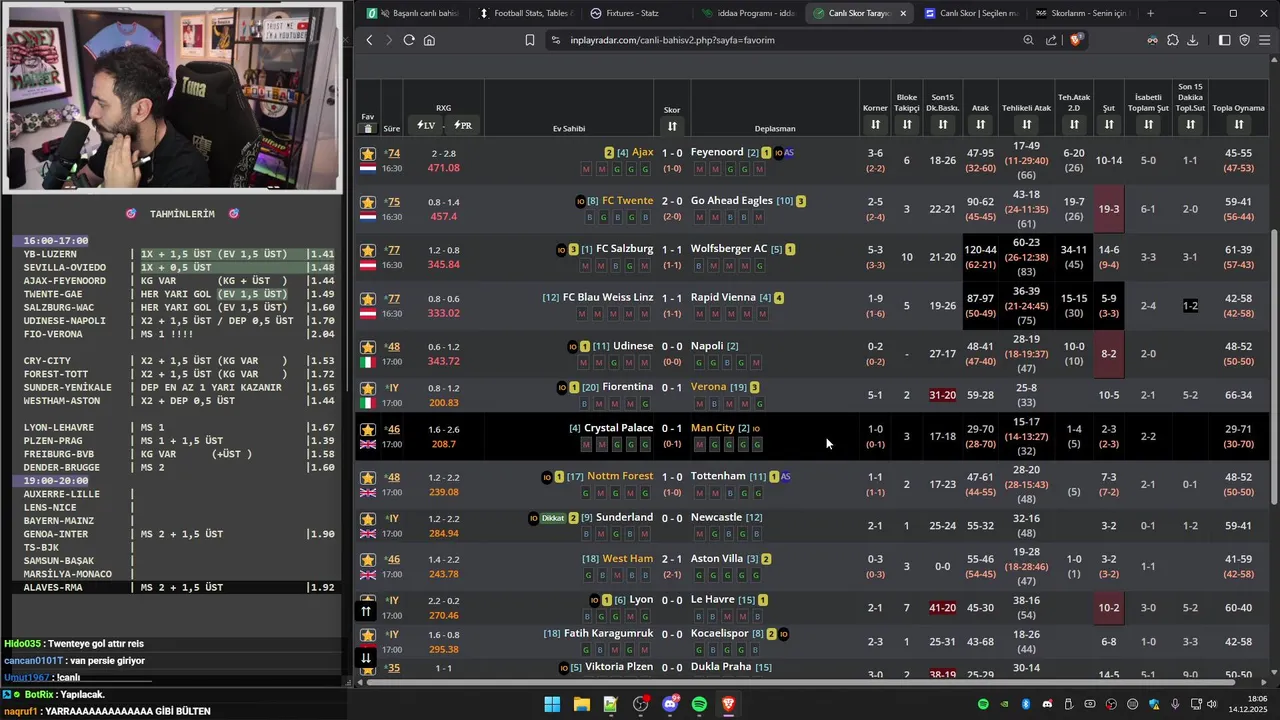Open Windows Start menu
Screen dimensions: 1280x720
[x=552, y=704]
